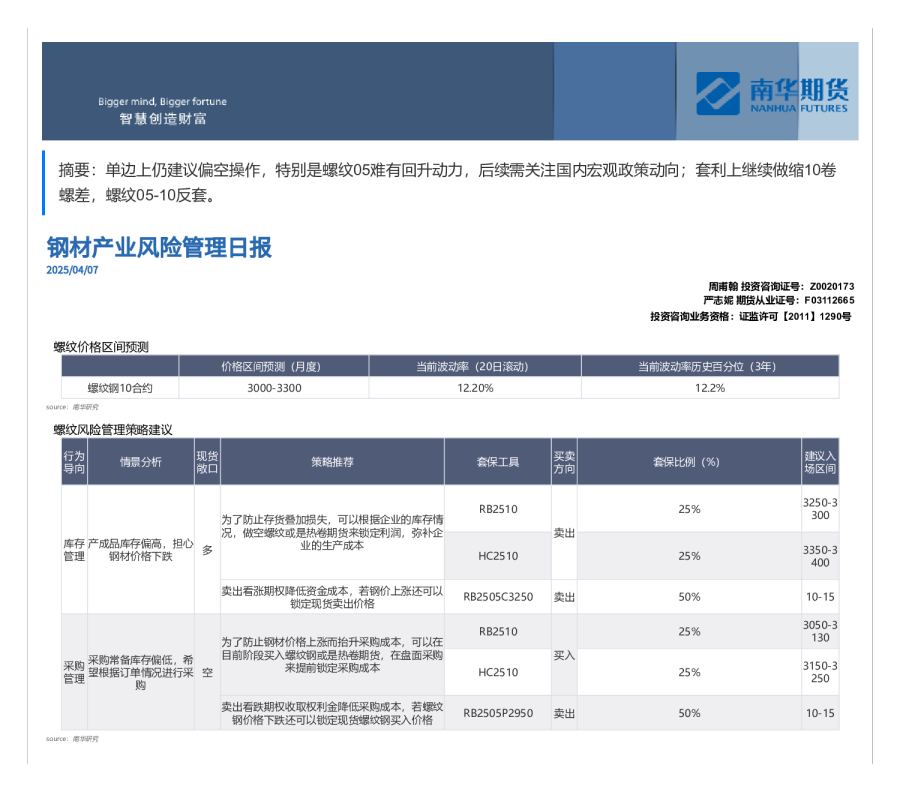This screenshot has width=900, height=792.
Task: Click author line 严志妮 期货从业证号
Action: [778, 300]
